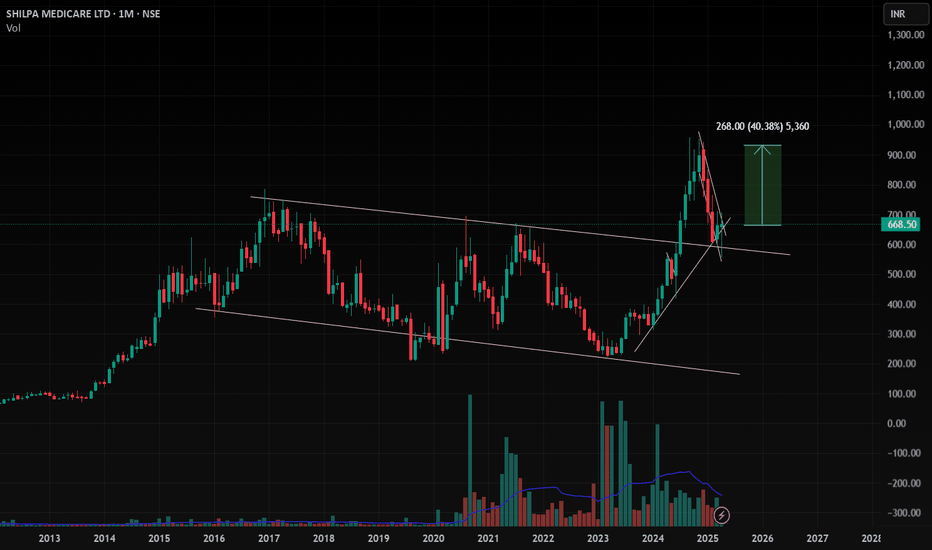Click the 0.00 price axis label
This screenshot has height=550, width=932.
(x=897, y=423)
